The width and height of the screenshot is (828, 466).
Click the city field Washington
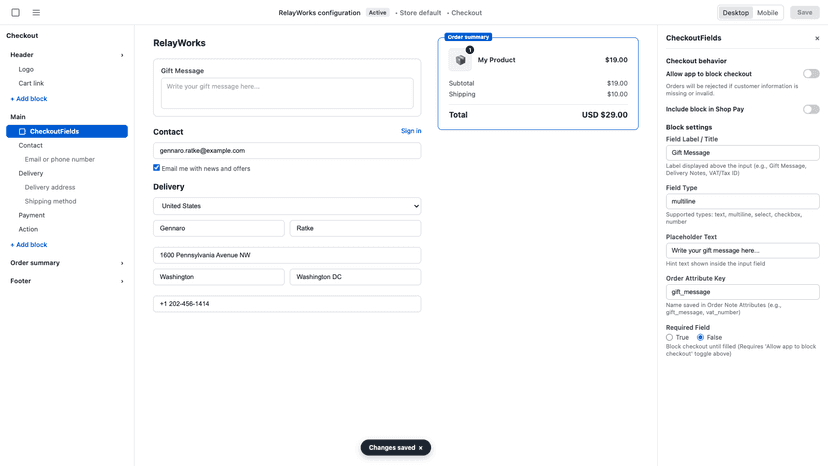coord(219,277)
